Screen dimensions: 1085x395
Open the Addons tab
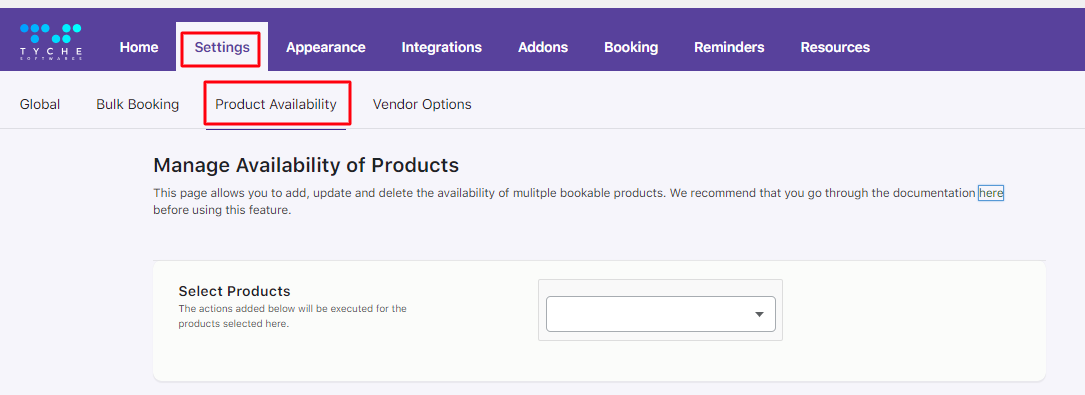[543, 48]
